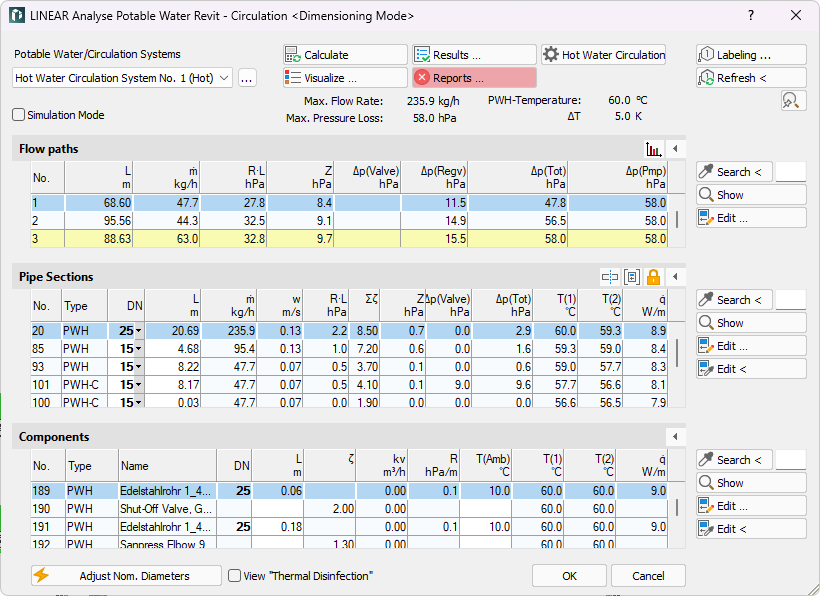Collapse the Components panel arrow
Screen dimensions: 820x596
click(x=675, y=437)
